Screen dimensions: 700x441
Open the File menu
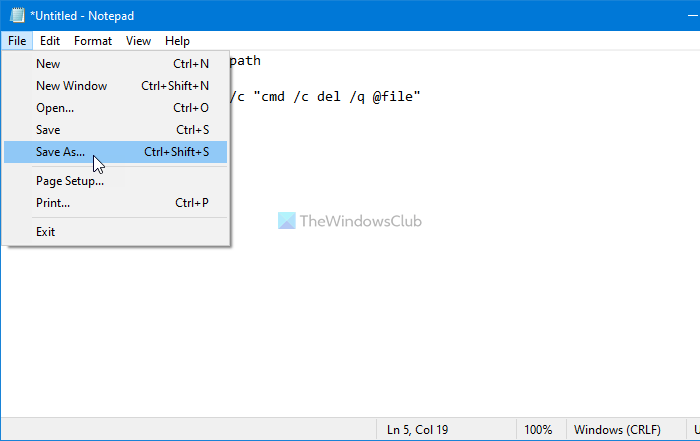[17, 41]
